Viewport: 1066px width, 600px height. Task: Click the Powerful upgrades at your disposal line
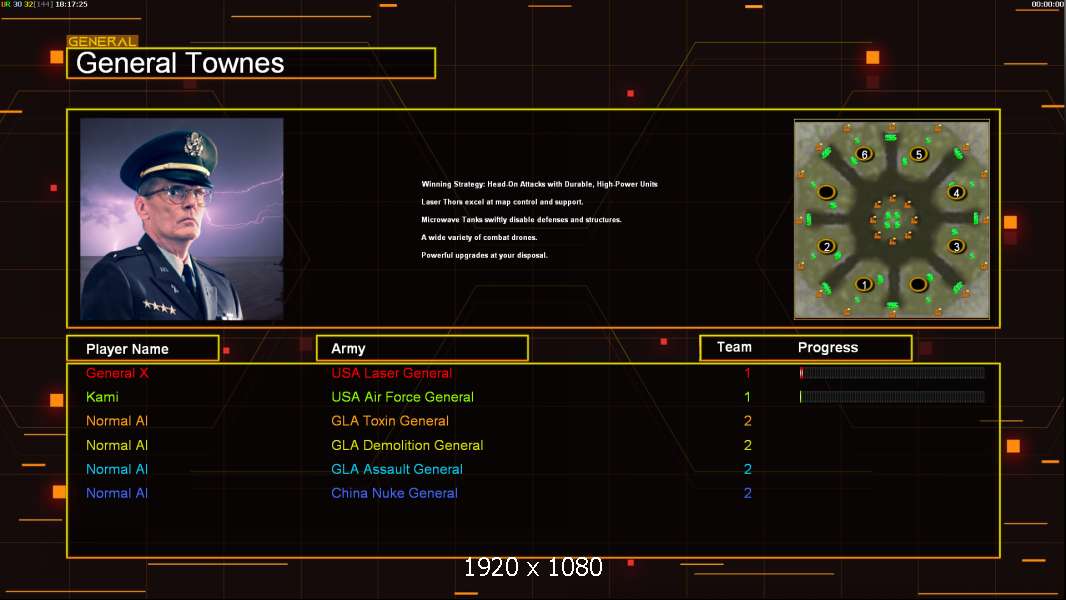pyautogui.click(x=484, y=255)
